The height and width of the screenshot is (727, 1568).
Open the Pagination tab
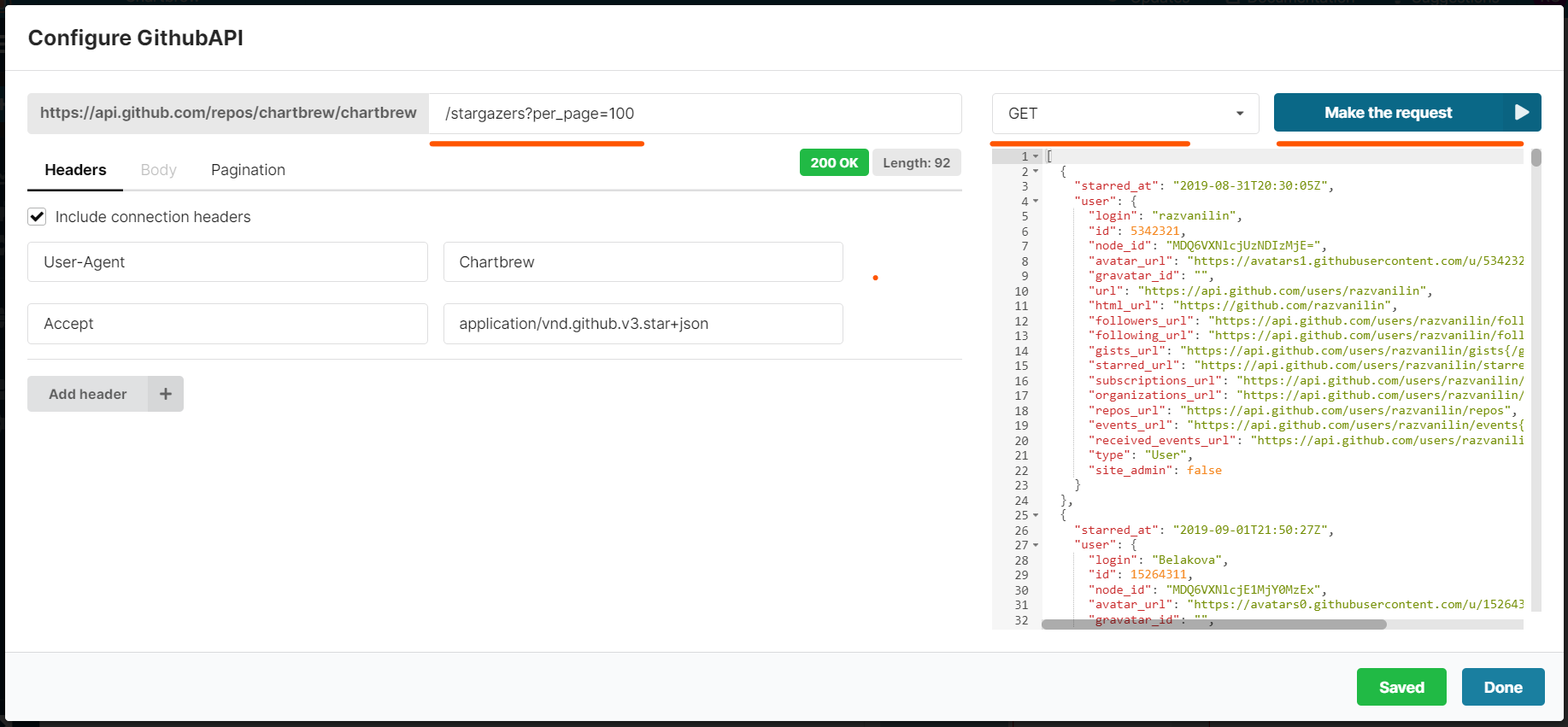(x=248, y=170)
